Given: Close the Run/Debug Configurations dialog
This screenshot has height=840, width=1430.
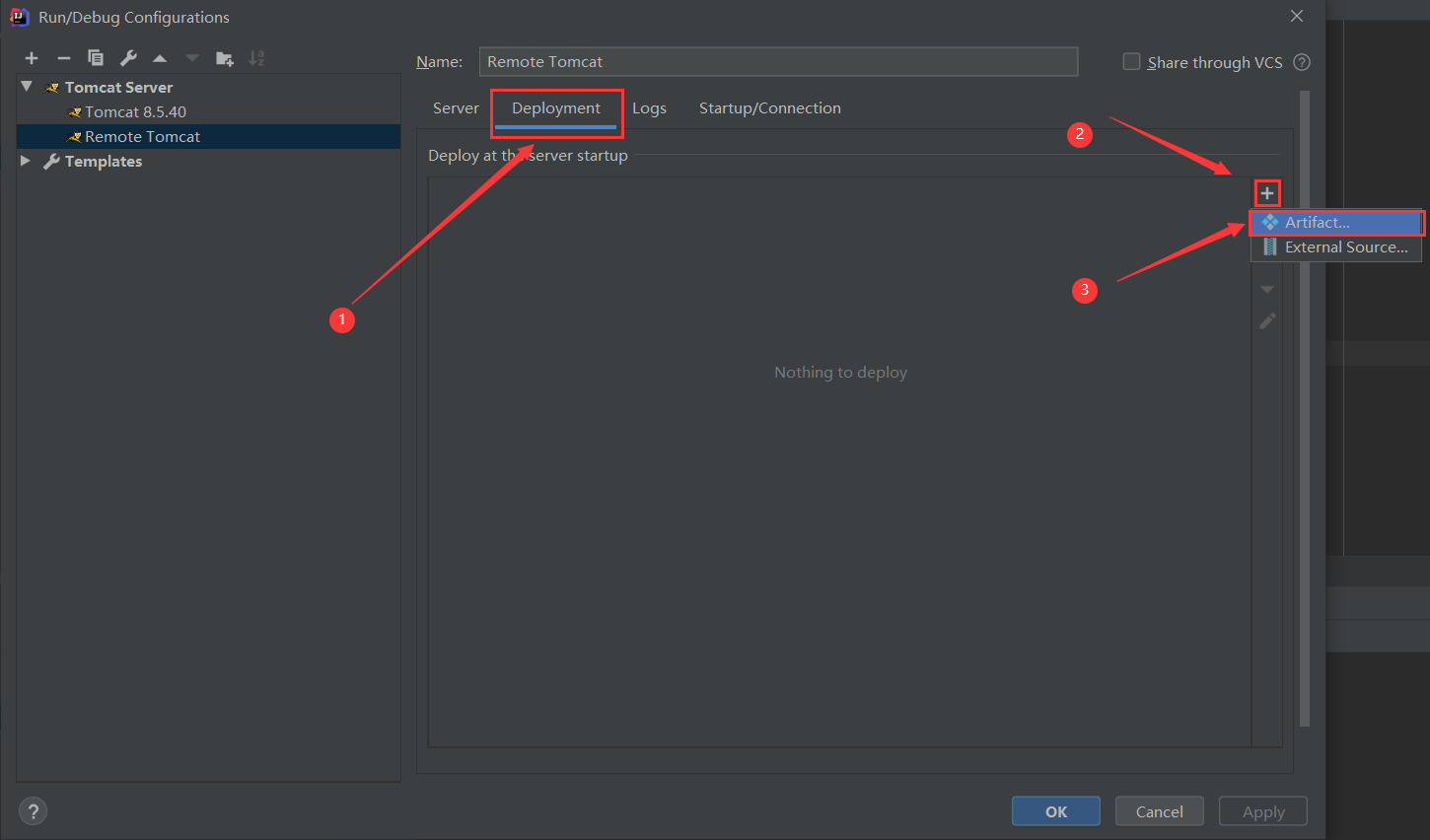Looking at the screenshot, I should (x=1297, y=16).
